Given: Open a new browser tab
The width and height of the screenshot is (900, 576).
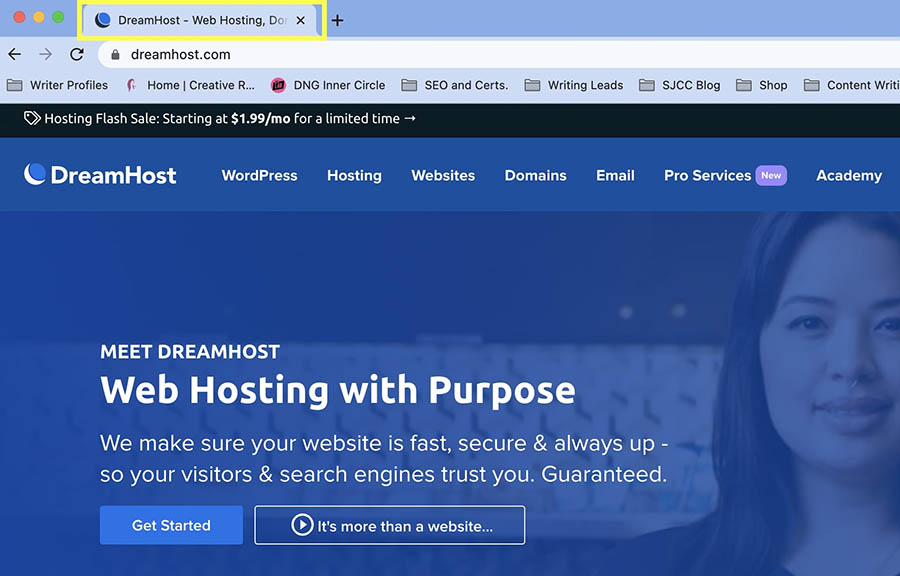Looking at the screenshot, I should click(x=337, y=20).
